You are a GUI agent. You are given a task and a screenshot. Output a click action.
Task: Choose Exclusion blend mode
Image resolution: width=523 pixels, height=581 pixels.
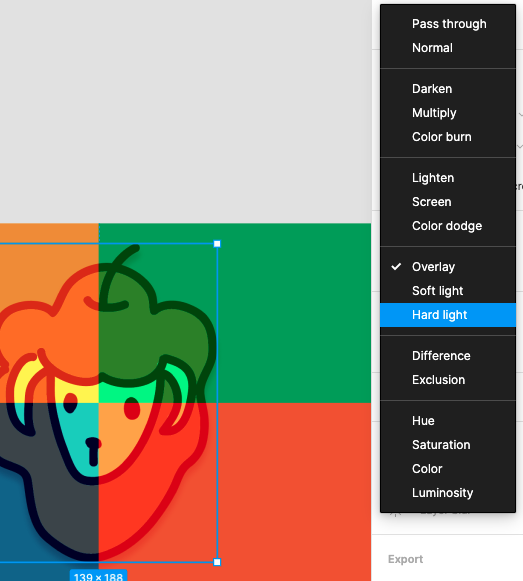448,380
